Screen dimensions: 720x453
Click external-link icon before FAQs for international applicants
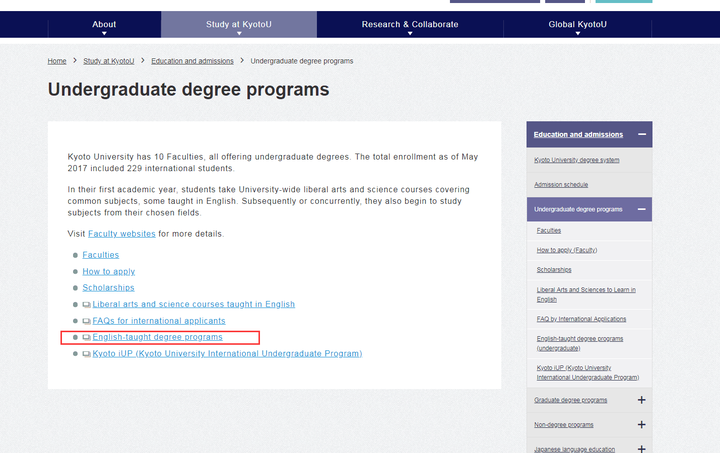[87, 321]
